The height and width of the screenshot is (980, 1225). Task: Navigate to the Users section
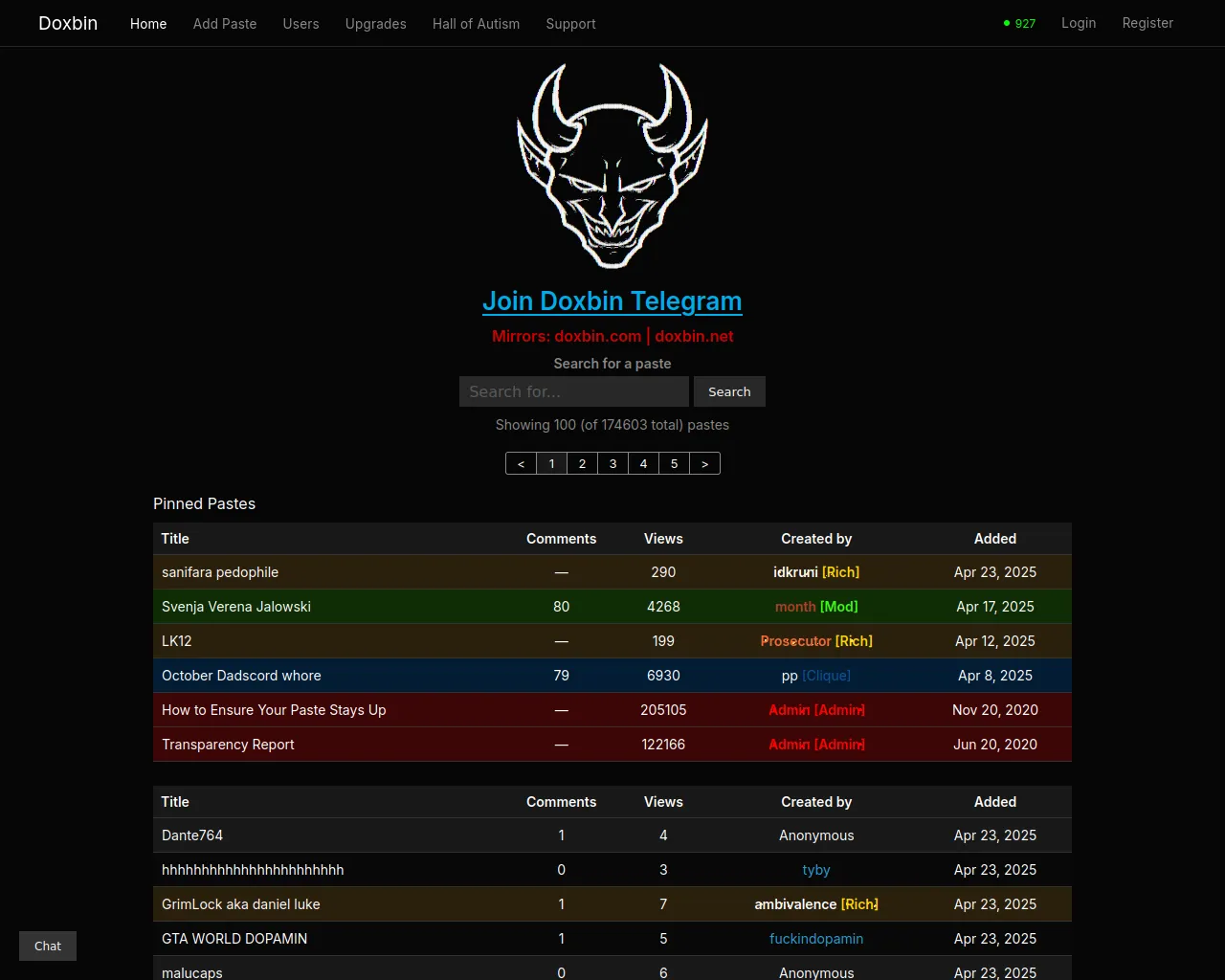click(301, 24)
